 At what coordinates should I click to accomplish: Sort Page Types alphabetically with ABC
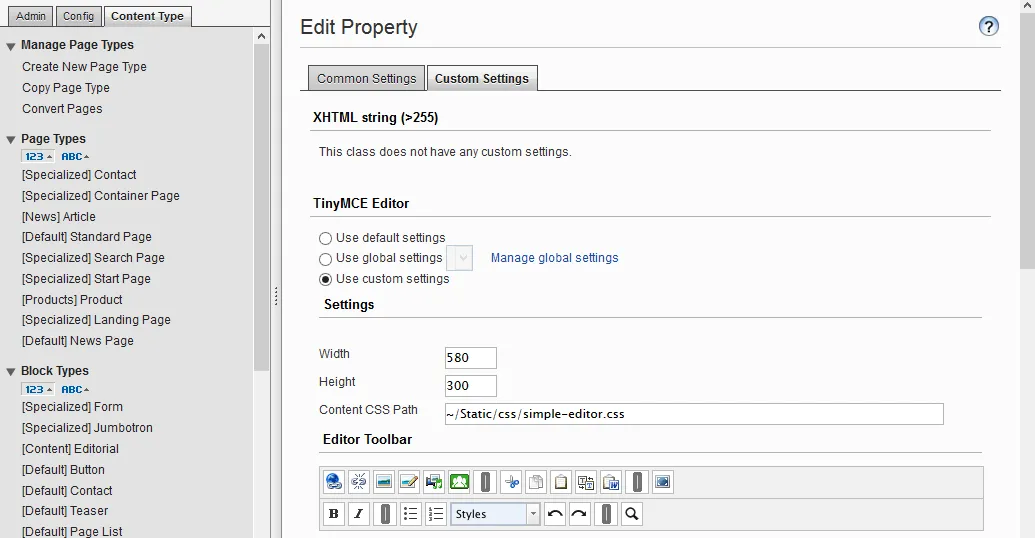click(x=75, y=156)
